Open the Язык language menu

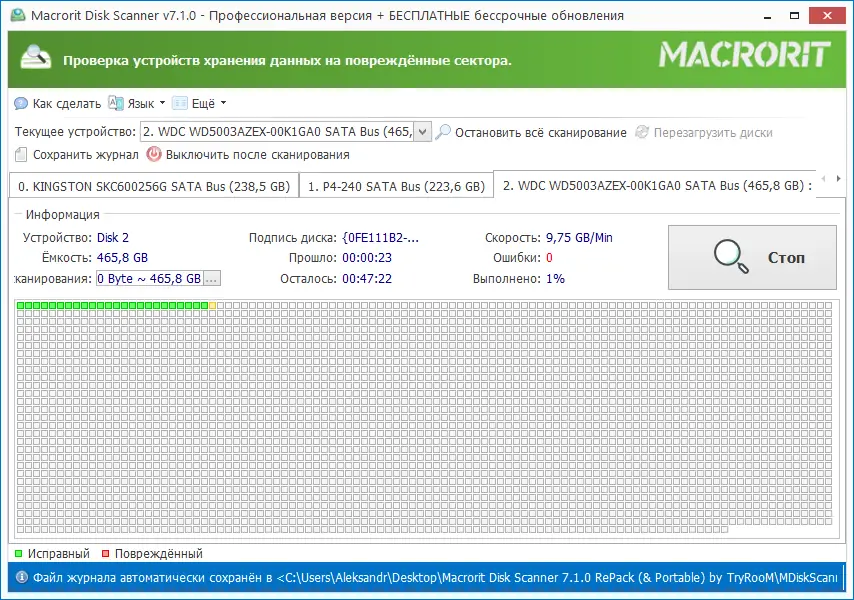[137, 103]
